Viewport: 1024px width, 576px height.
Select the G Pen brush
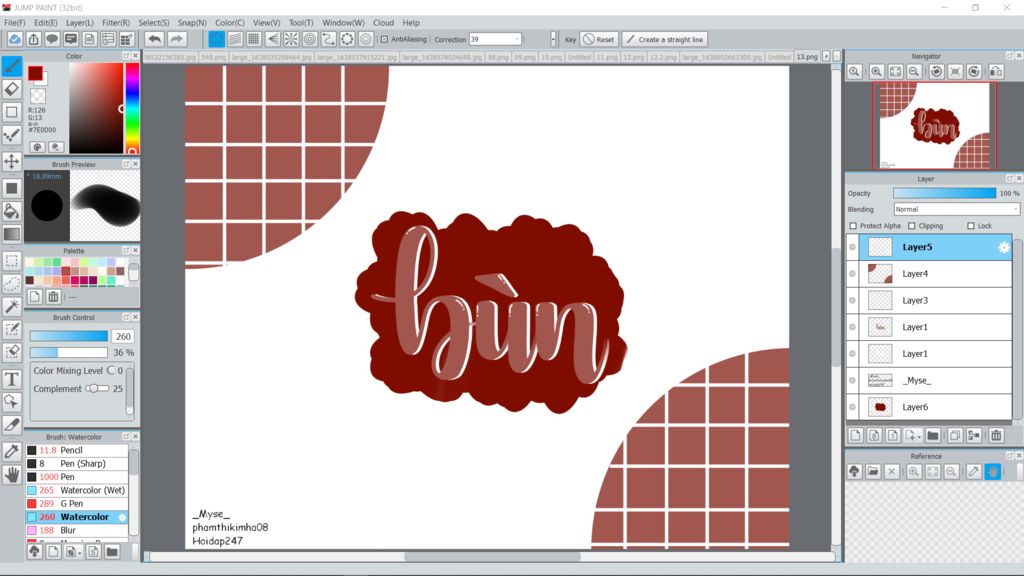tap(77, 504)
